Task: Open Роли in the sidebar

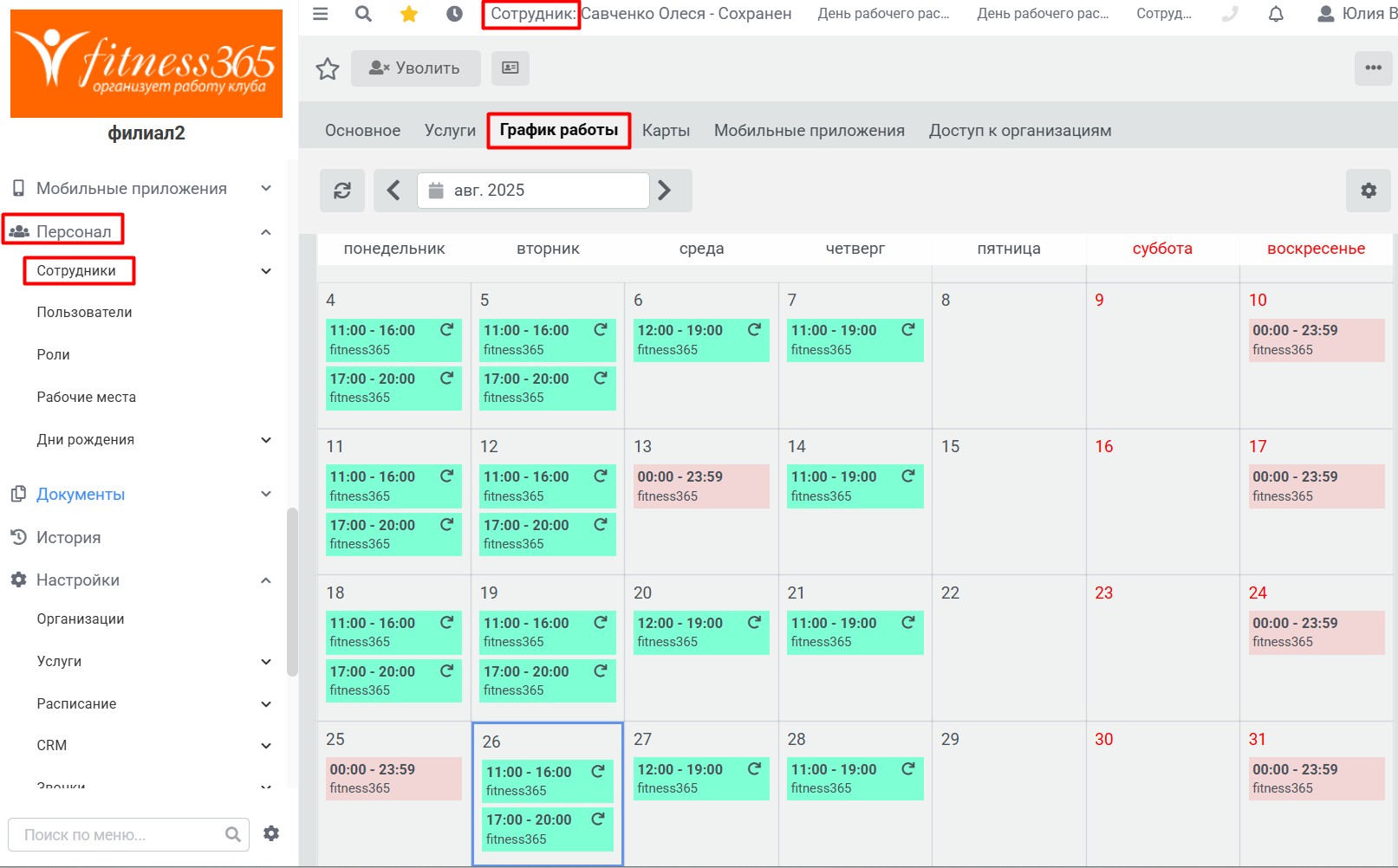Action: click(53, 355)
